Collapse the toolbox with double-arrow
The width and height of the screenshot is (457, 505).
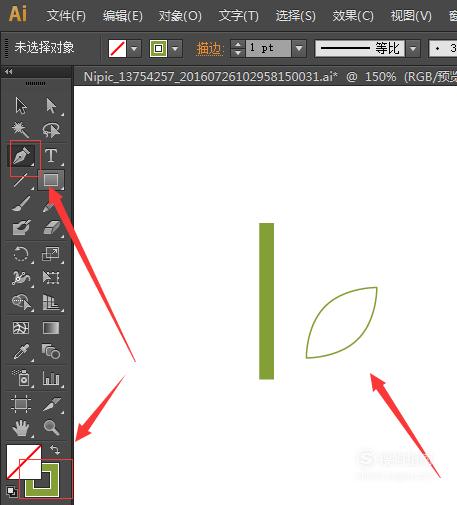click(x=9, y=71)
